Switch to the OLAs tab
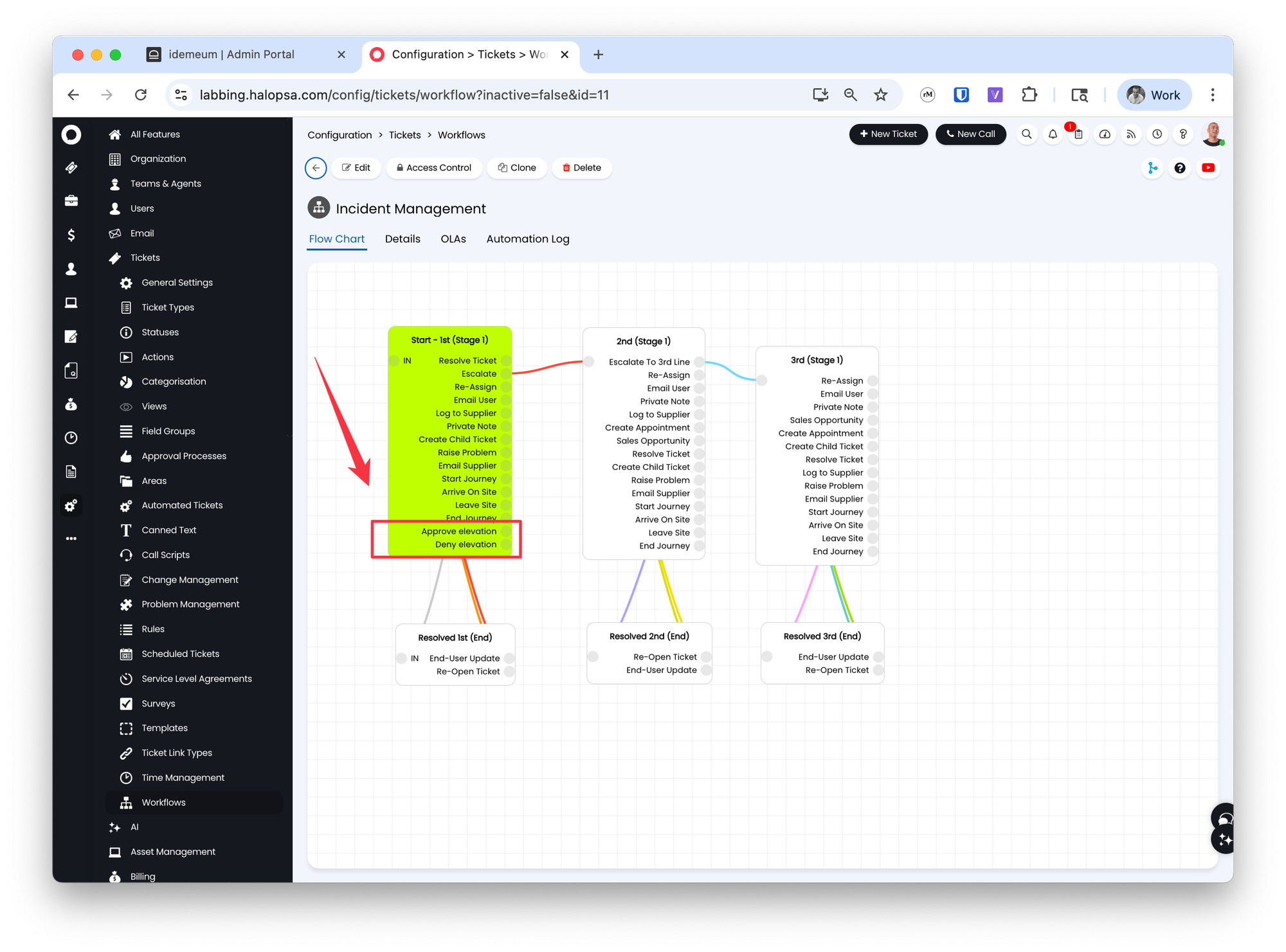 [453, 239]
